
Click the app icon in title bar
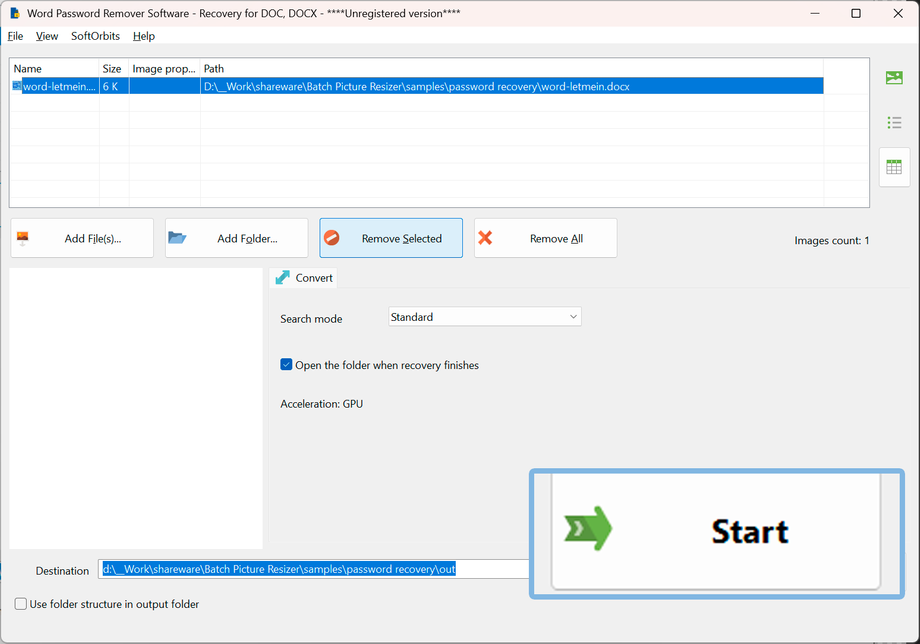[15, 13]
